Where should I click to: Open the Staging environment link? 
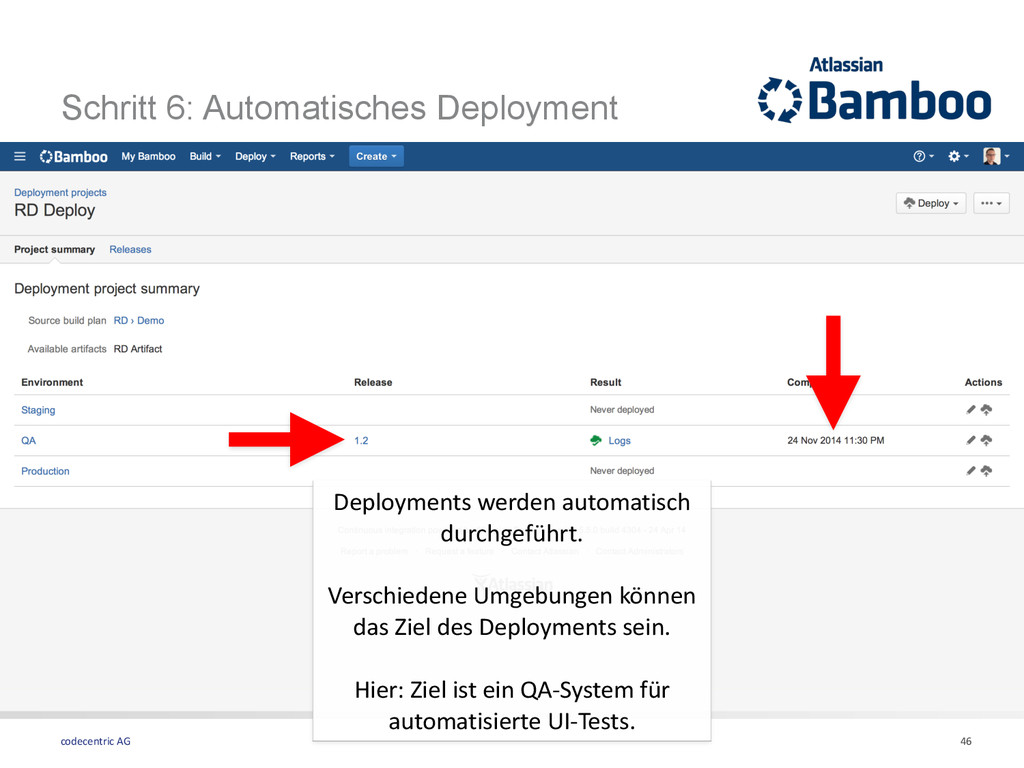click(39, 410)
